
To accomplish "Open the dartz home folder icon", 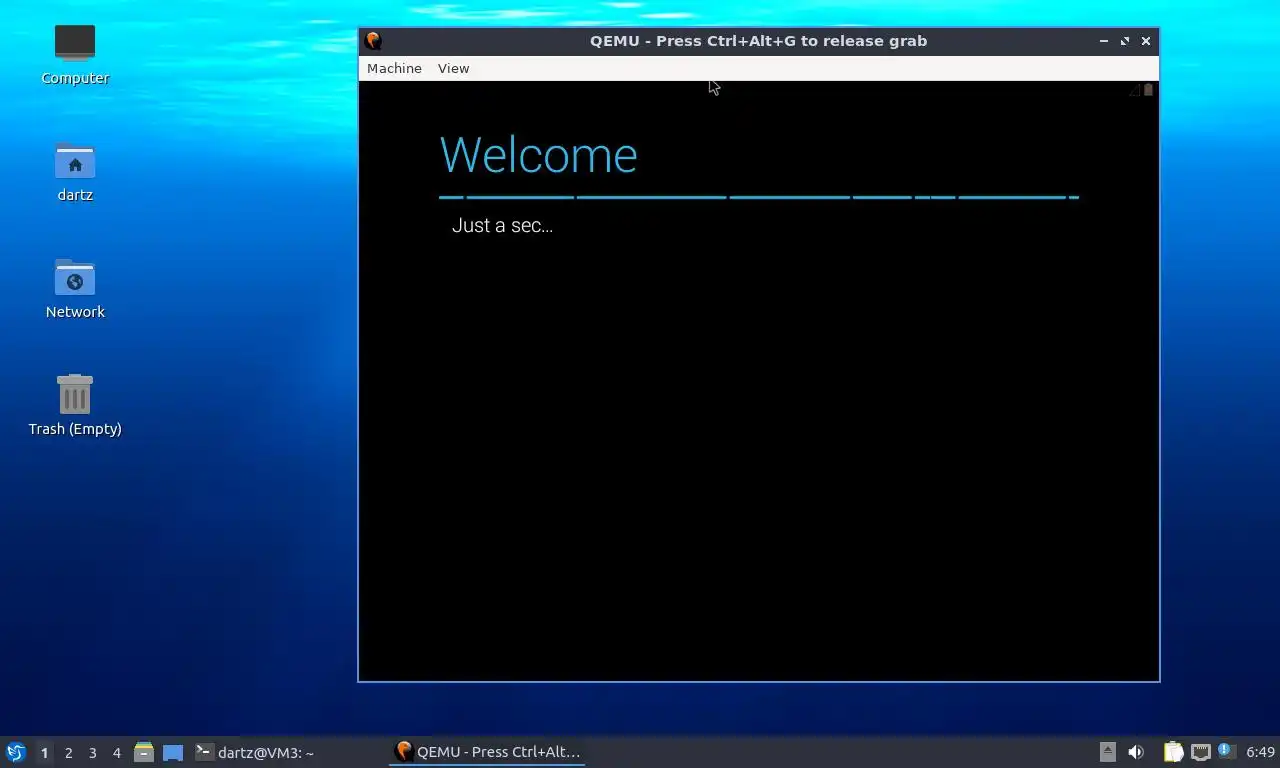I will (75, 172).
